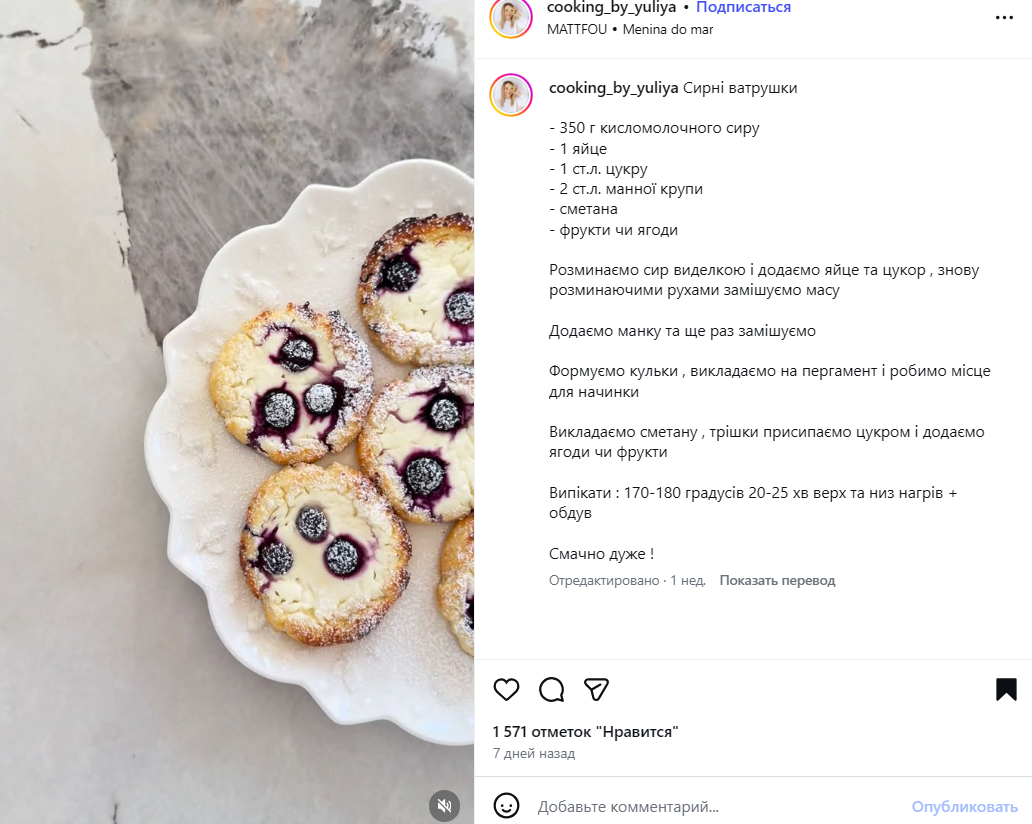View the 1 571 likes list
Screen dimensions: 1032x824
coord(585,732)
